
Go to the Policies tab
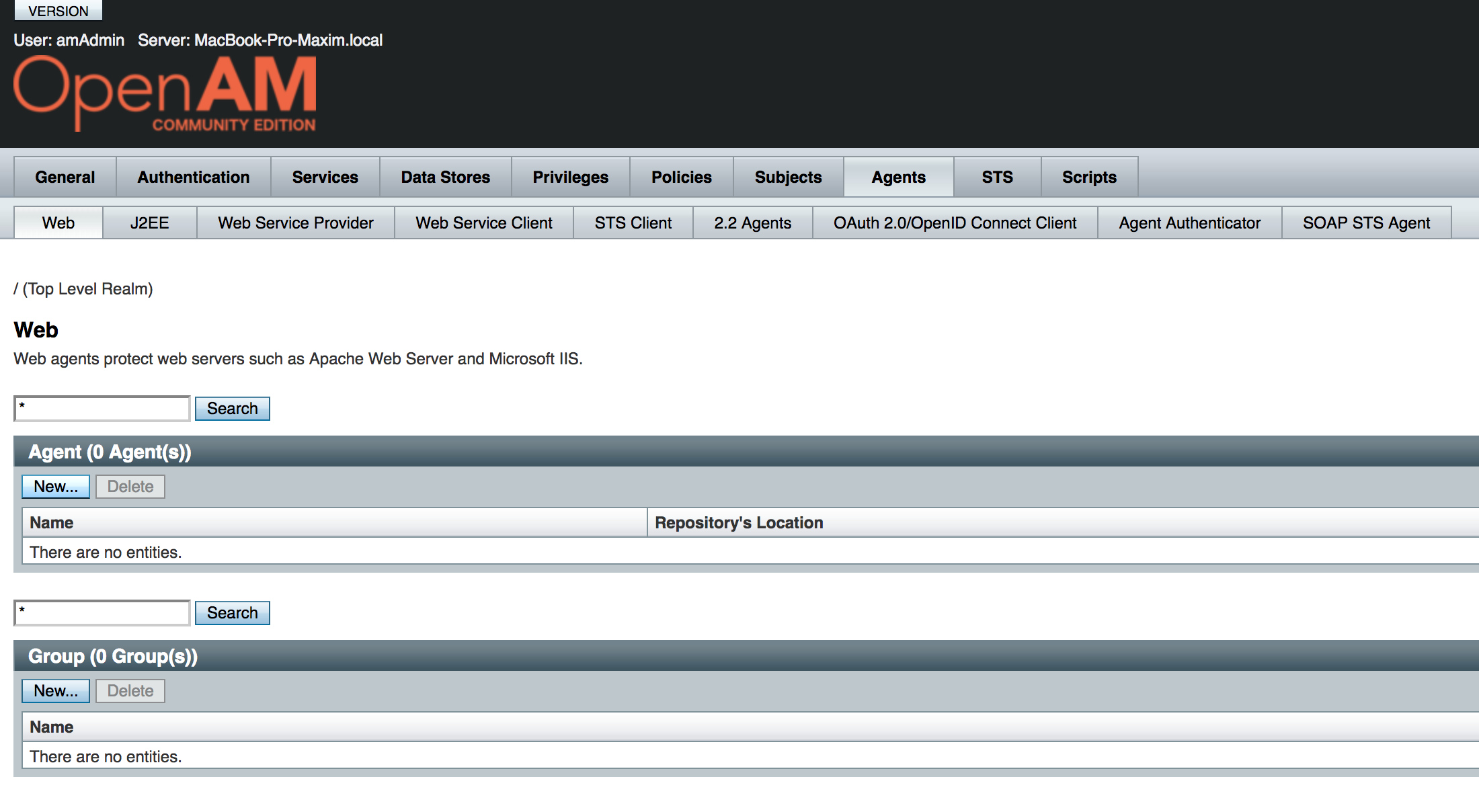[681, 177]
